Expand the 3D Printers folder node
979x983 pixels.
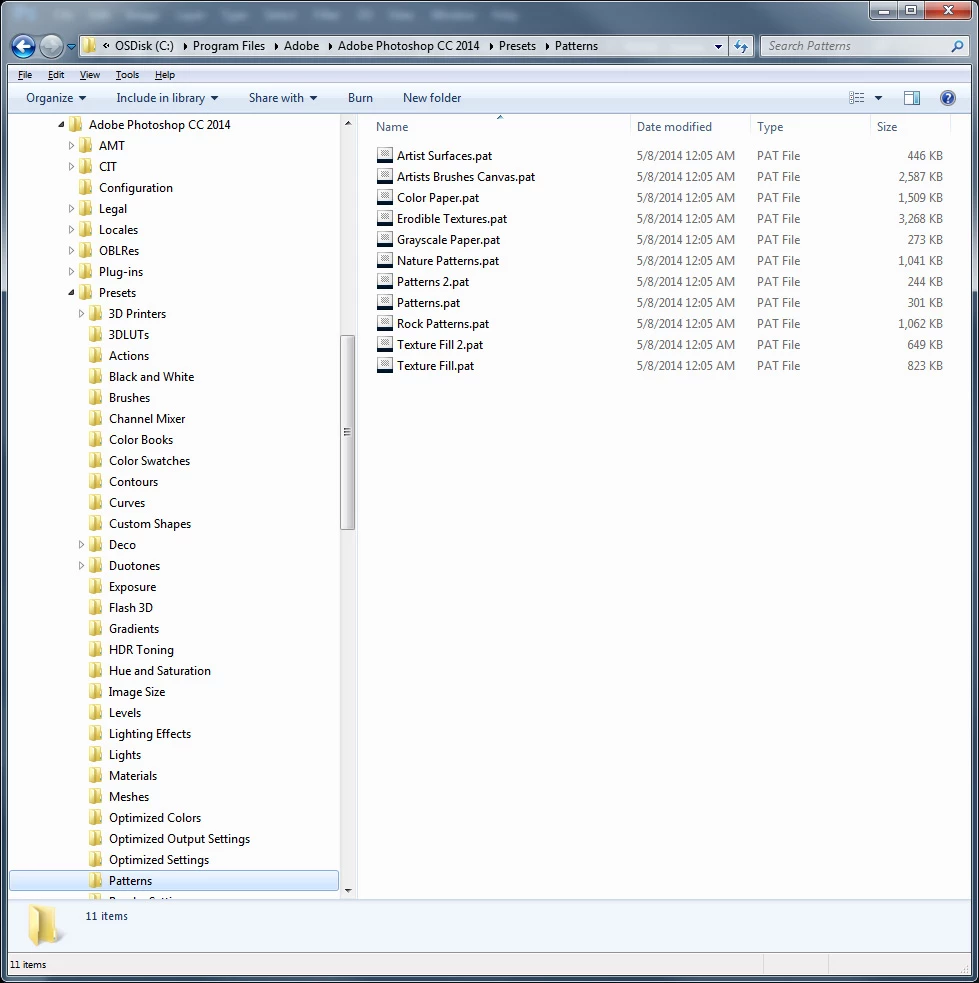coord(81,313)
